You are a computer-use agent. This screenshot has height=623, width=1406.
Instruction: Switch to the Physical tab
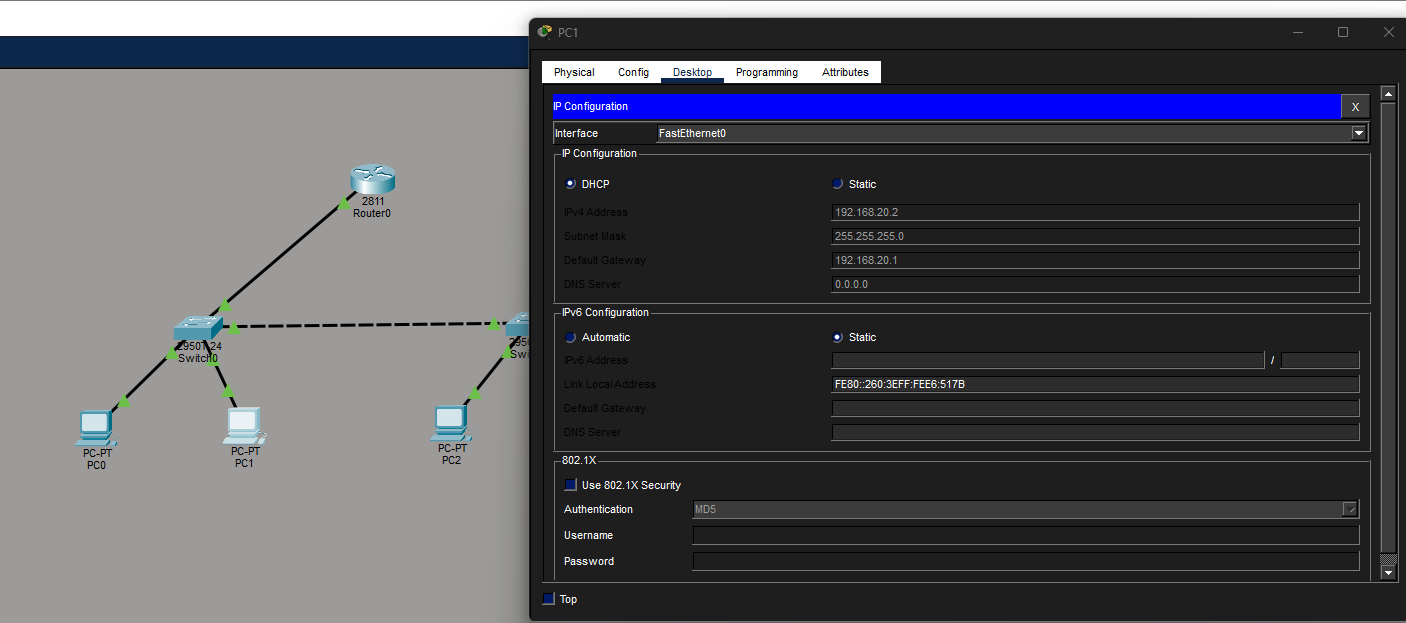tap(574, 72)
